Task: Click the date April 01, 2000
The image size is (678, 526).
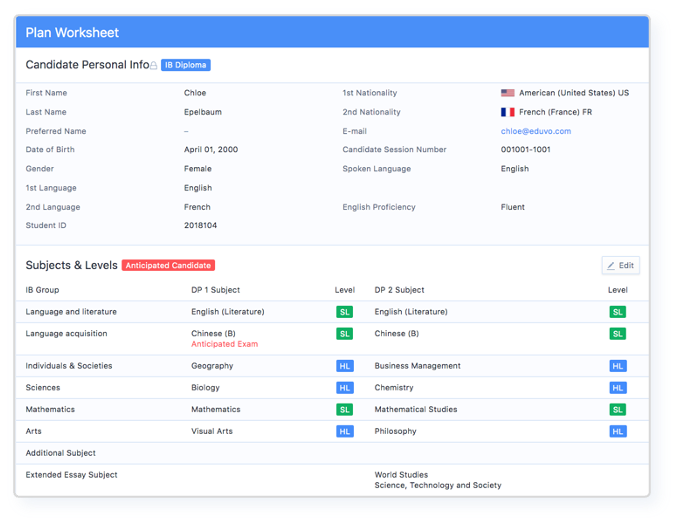Action: pos(211,149)
